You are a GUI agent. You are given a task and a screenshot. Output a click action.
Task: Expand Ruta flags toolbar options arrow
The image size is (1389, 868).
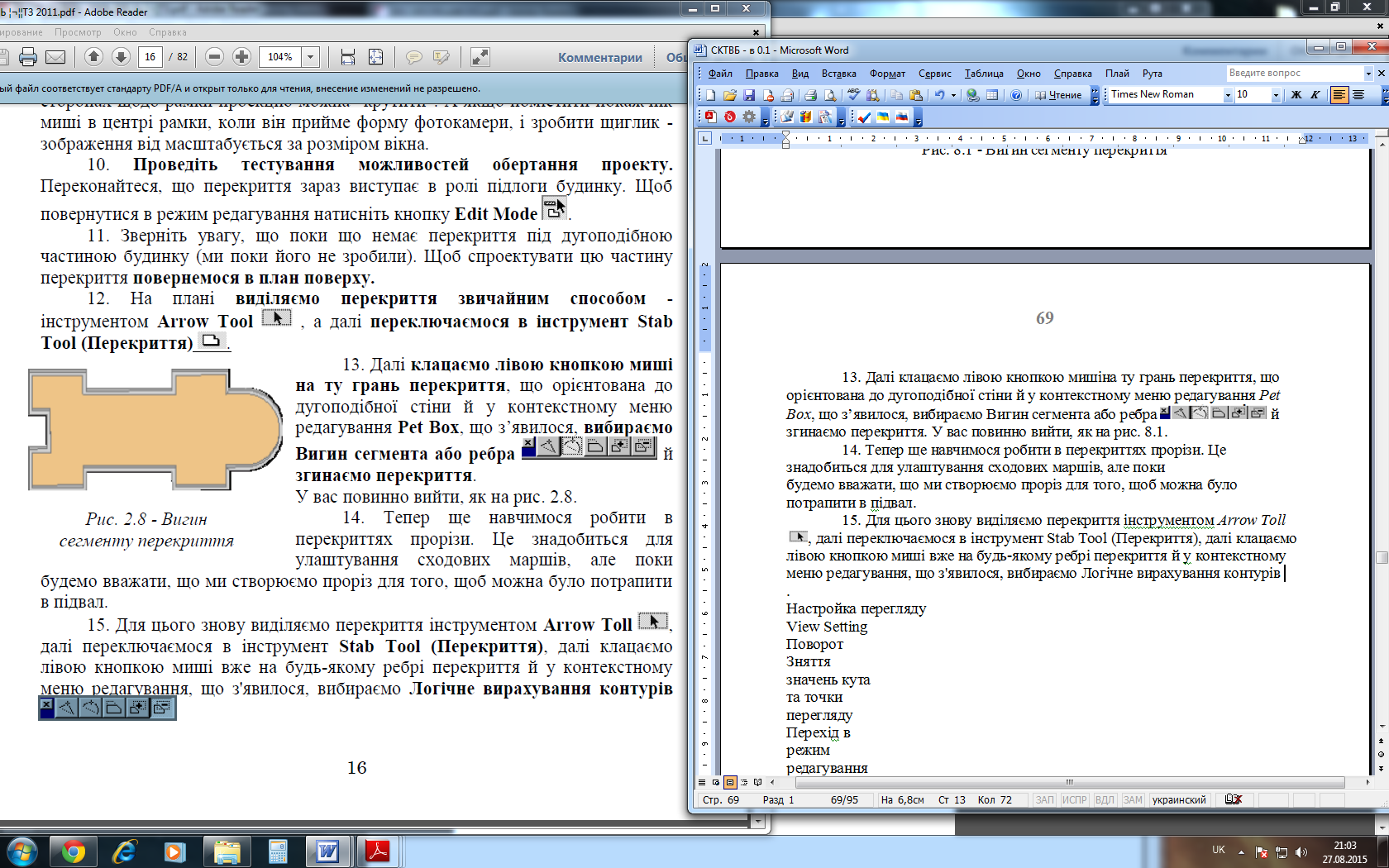918,117
